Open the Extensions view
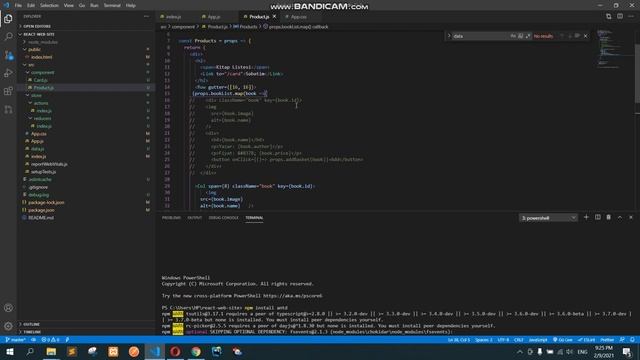This screenshot has width=640, height=360. pyautogui.click(x=8, y=91)
